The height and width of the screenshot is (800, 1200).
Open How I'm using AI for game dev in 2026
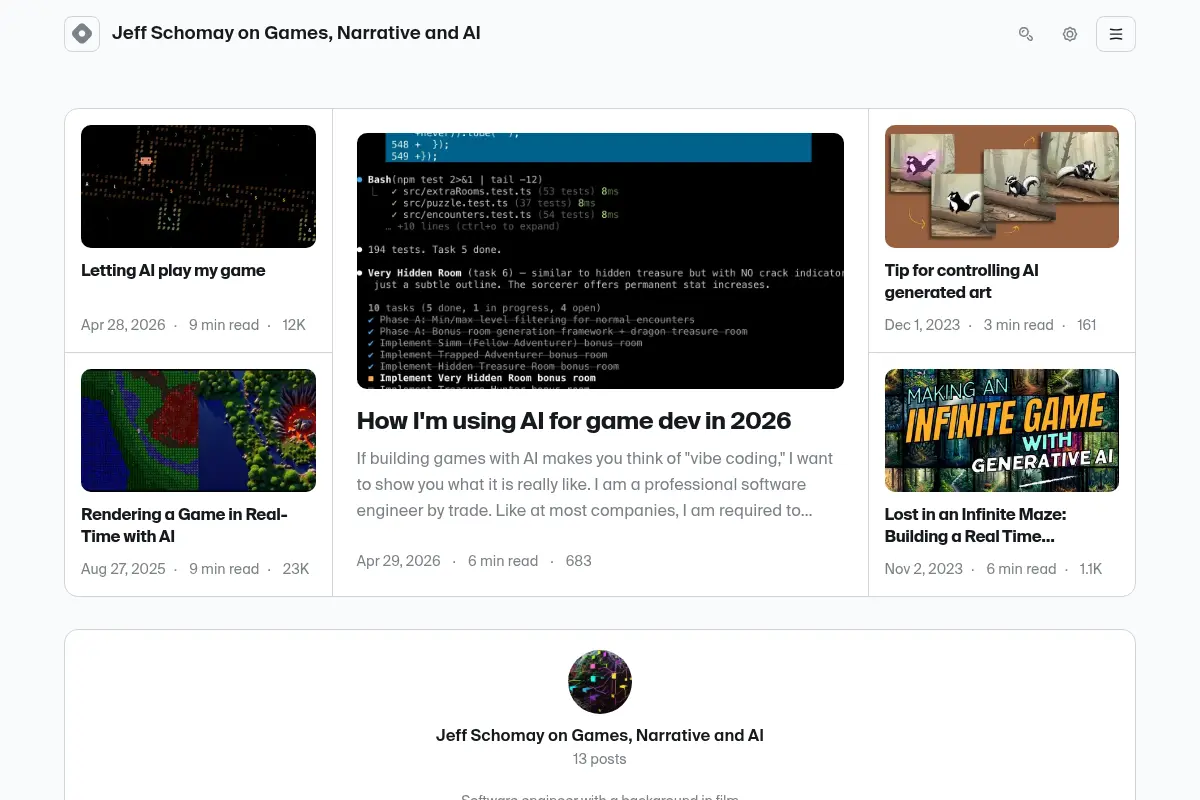574,421
